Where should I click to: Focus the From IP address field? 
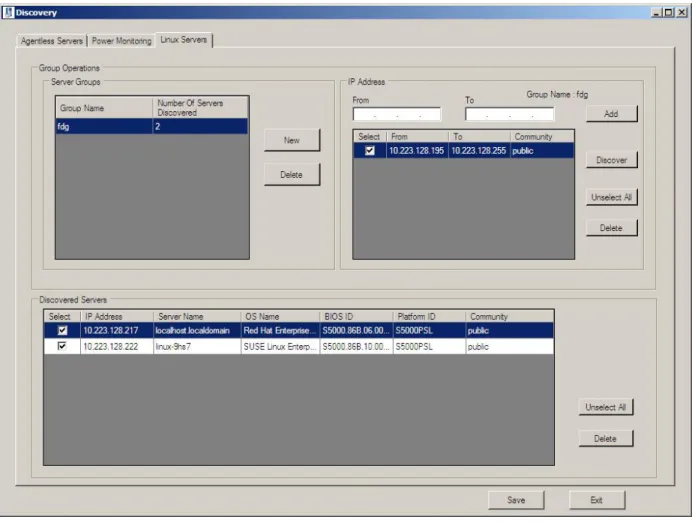[396, 114]
